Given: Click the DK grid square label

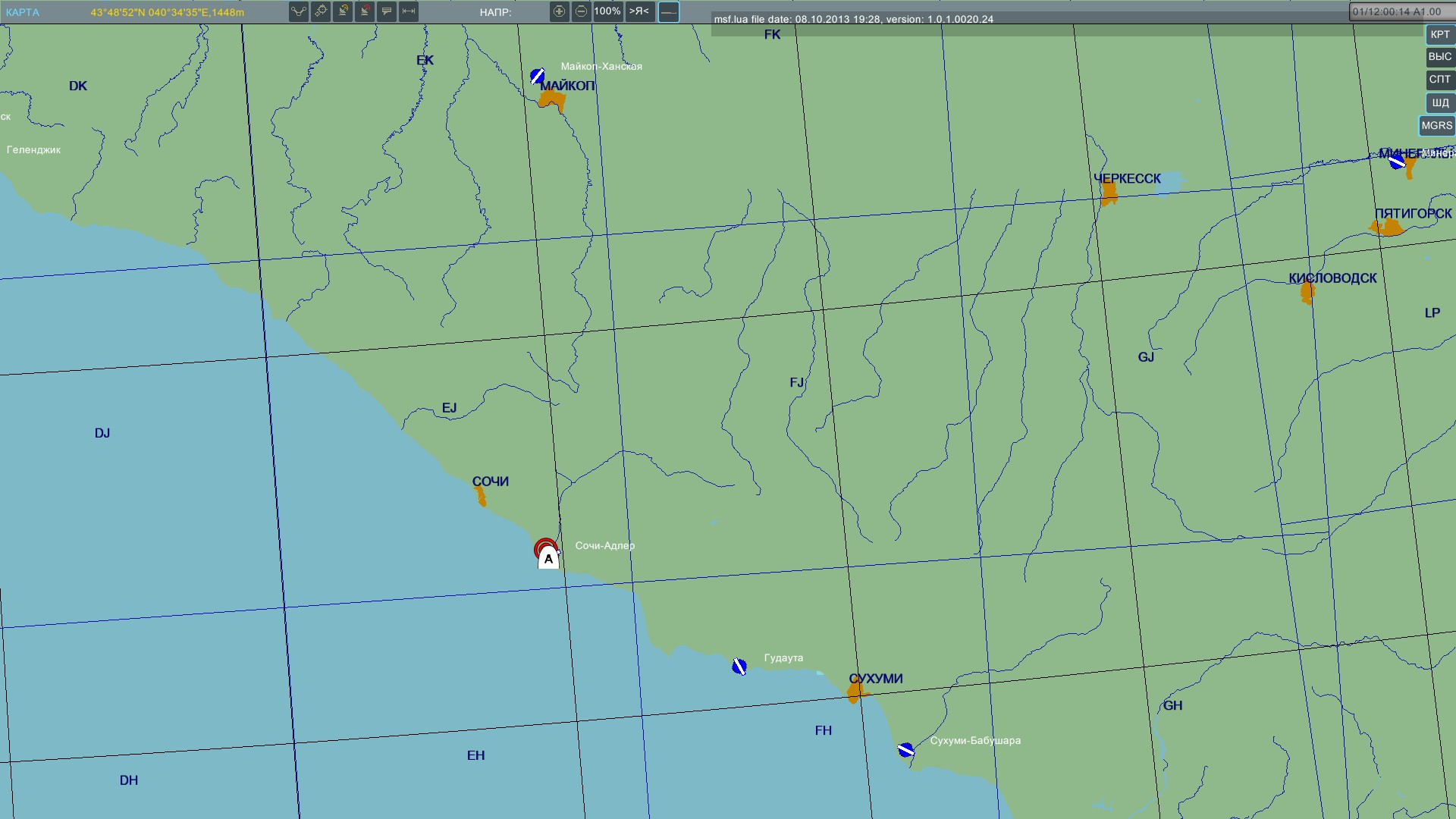Looking at the screenshot, I should click(78, 86).
